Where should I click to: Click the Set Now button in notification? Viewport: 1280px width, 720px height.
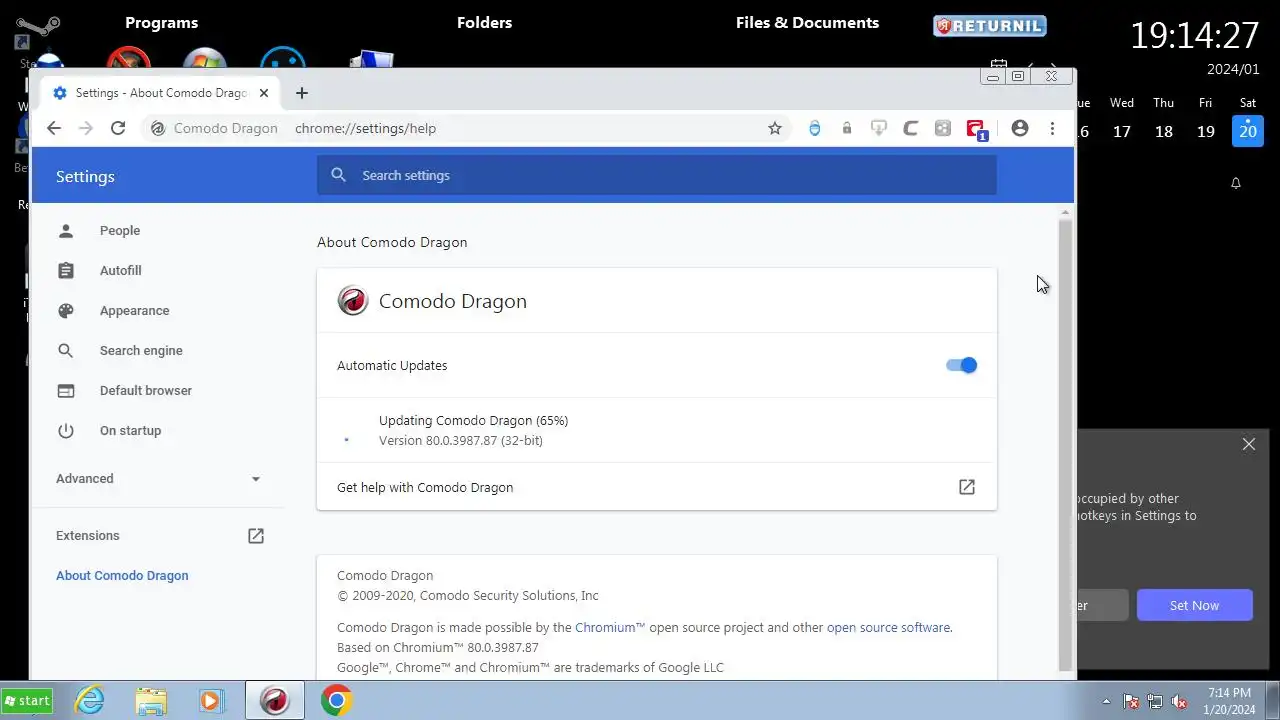[x=1194, y=605]
